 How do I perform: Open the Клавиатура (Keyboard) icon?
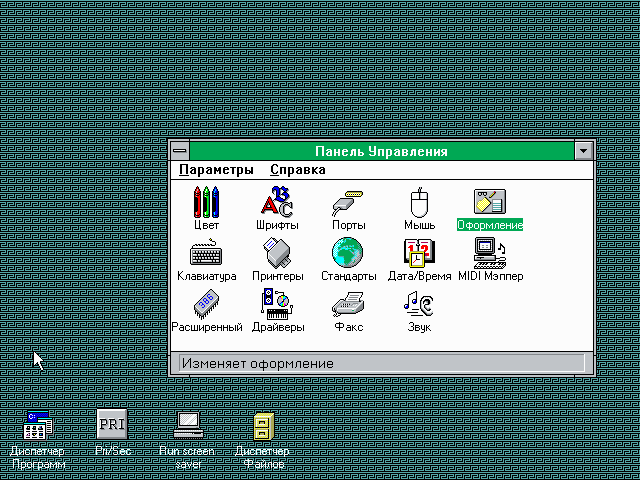[207, 254]
